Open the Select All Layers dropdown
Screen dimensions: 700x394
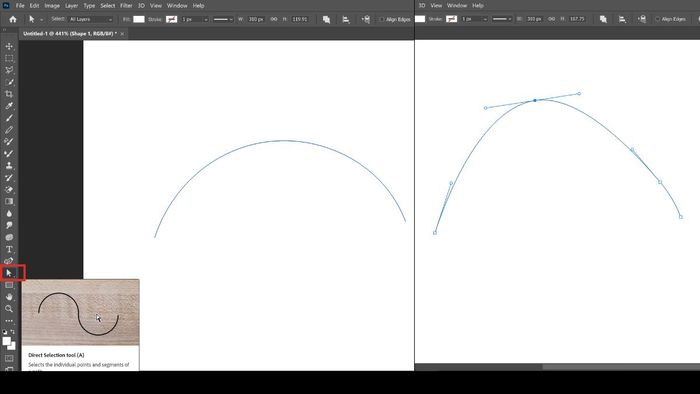pyautogui.click(x=91, y=19)
